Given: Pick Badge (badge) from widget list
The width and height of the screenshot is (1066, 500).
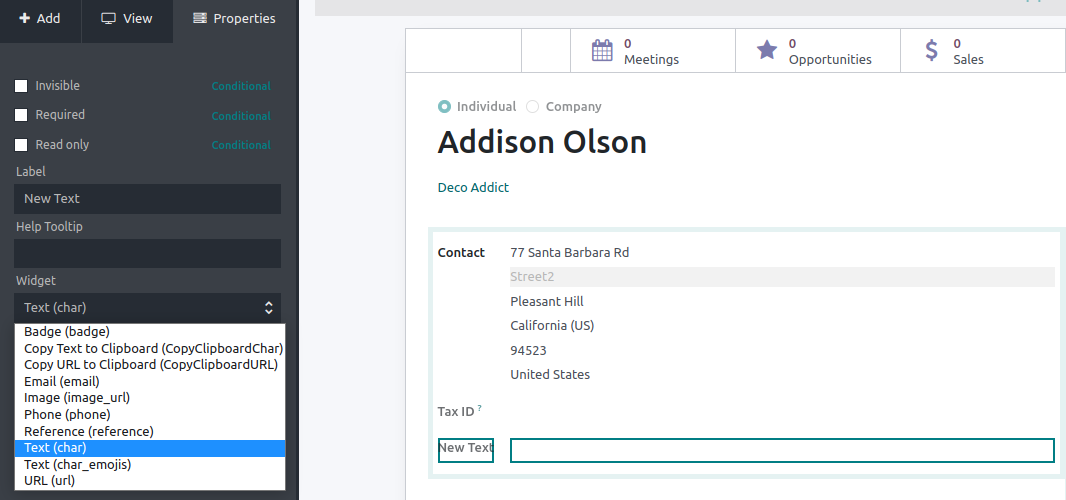Looking at the screenshot, I should point(150,332).
